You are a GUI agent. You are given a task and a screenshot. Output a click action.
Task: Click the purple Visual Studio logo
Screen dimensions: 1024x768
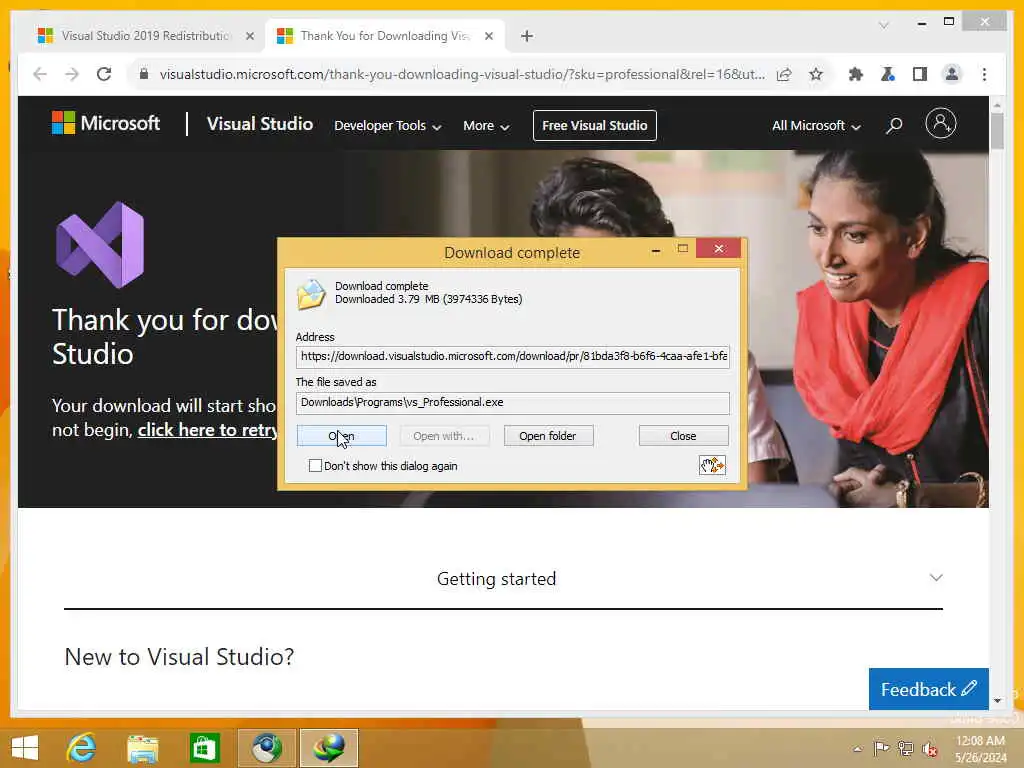[x=100, y=245]
